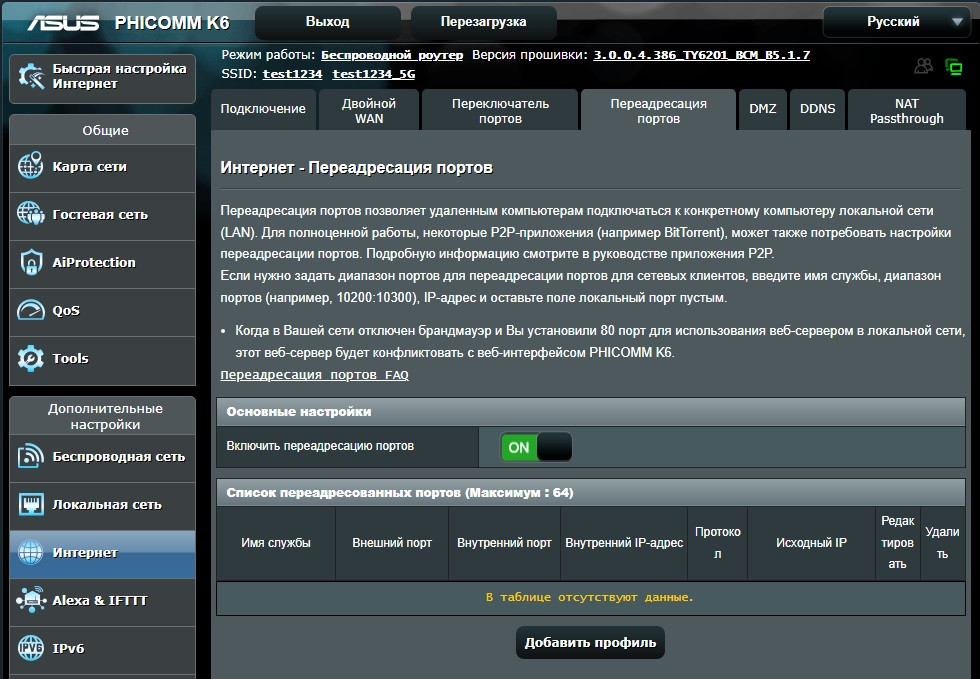Open the firmware version link
Viewport: 980px width, 679px height.
tap(701, 55)
